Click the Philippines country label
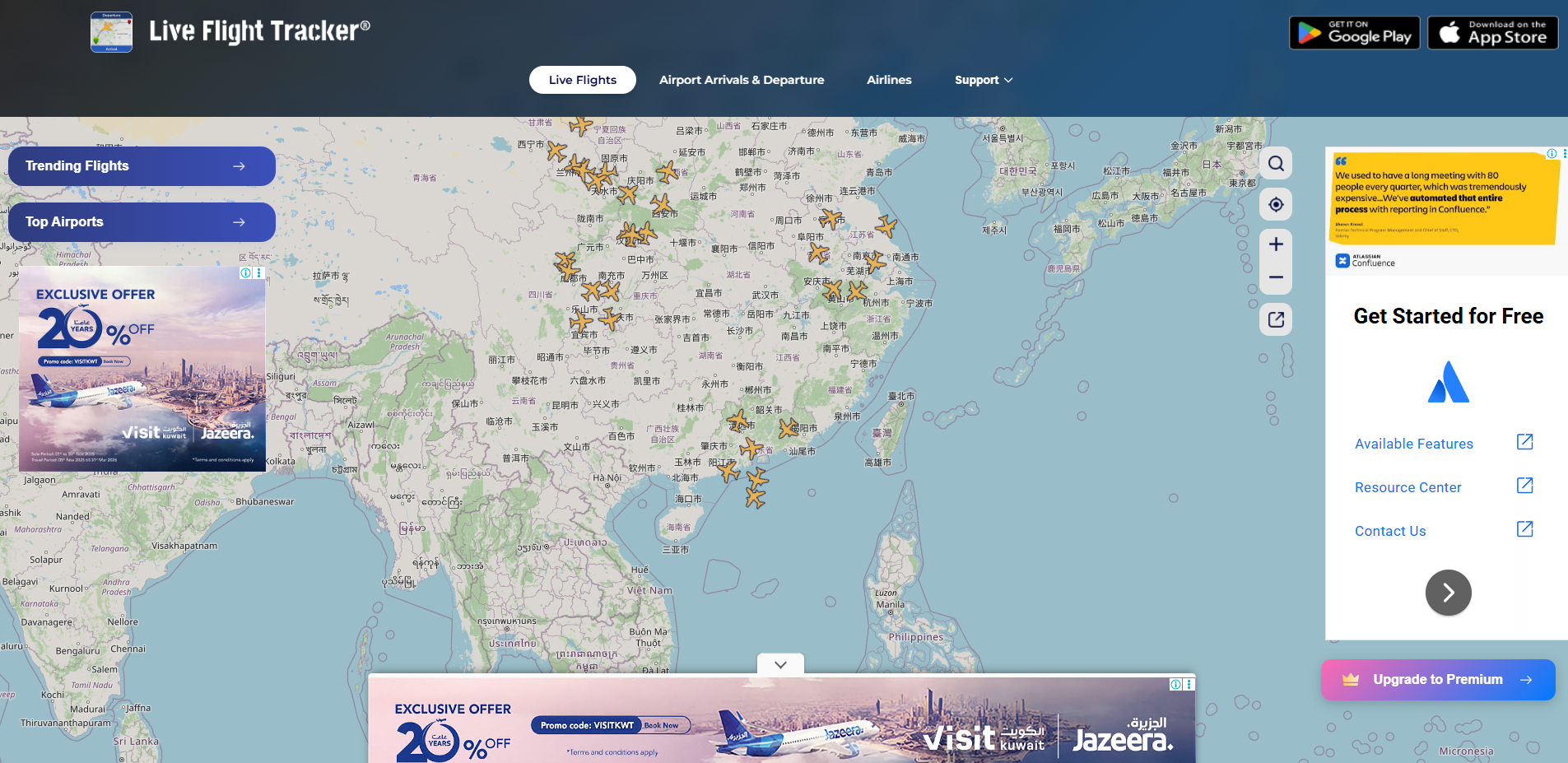The width and height of the screenshot is (1568, 763). (x=915, y=637)
